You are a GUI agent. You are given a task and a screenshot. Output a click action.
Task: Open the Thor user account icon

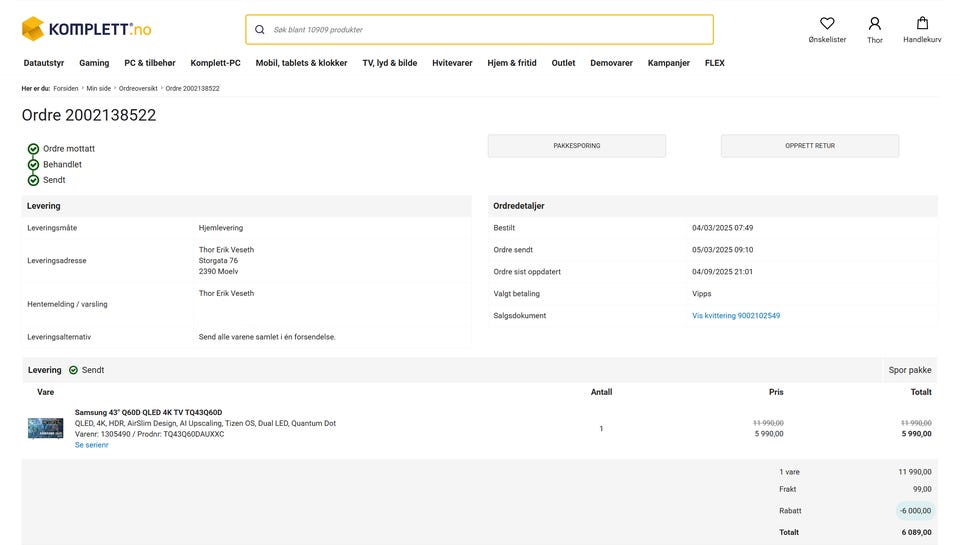pyautogui.click(x=875, y=23)
